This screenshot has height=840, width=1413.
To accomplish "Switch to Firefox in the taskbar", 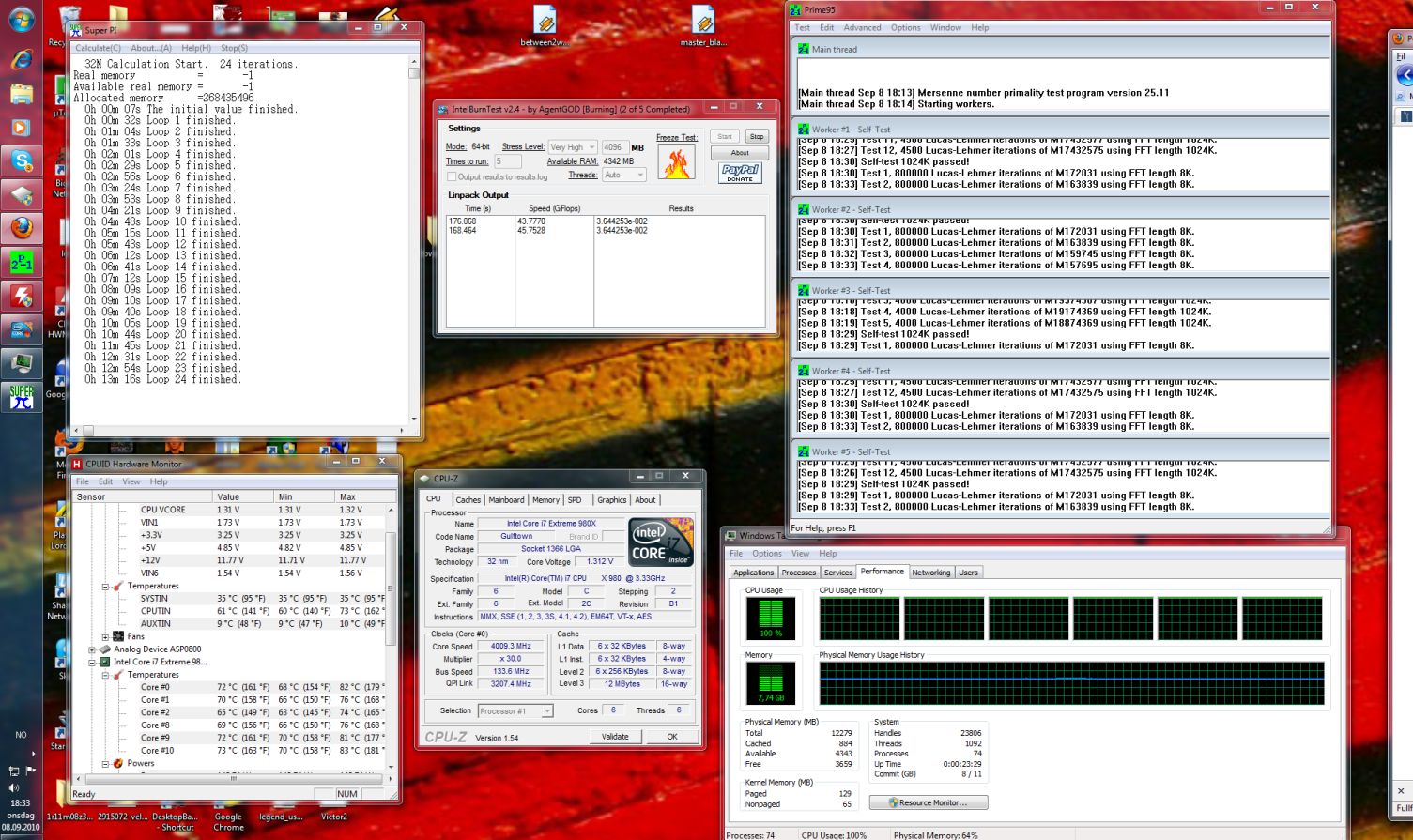I will [x=21, y=228].
